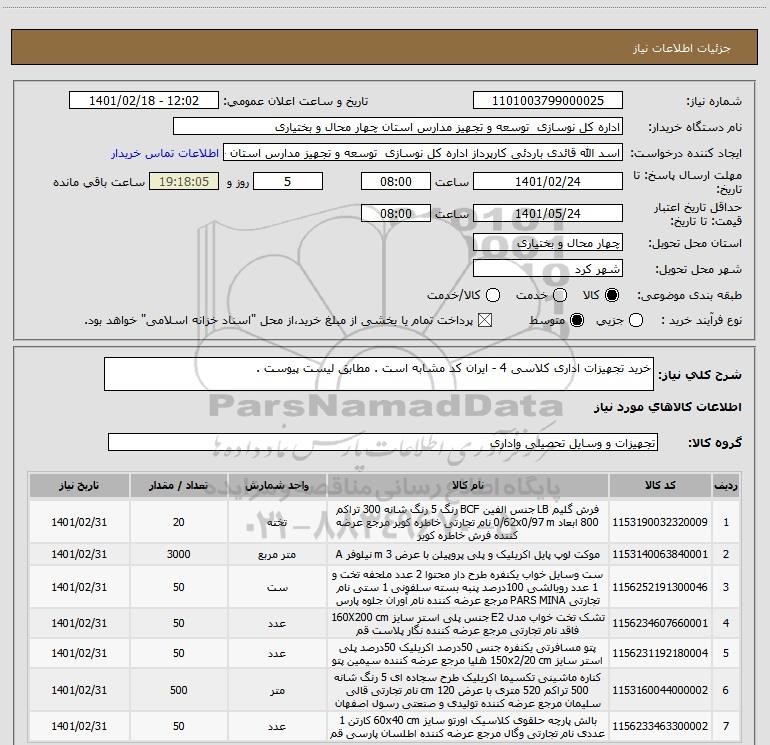This screenshot has height=745, width=770.
Task: Open the اطلاعات تماس خریدار link
Action: [165, 153]
